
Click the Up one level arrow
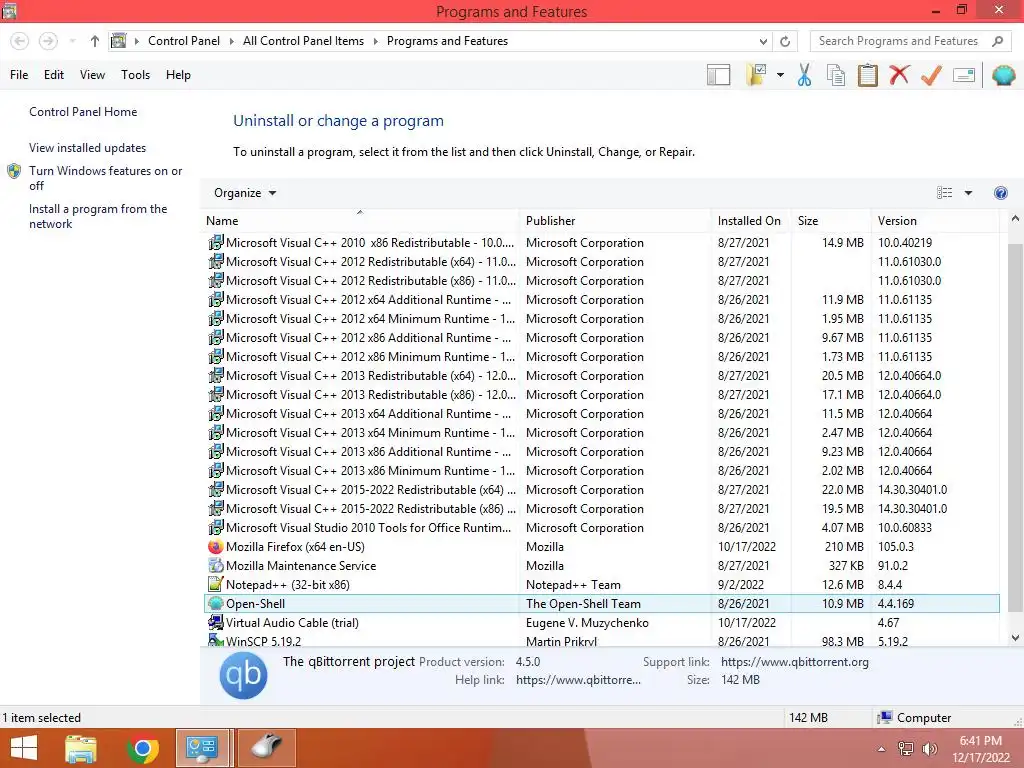tap(95, 41)
